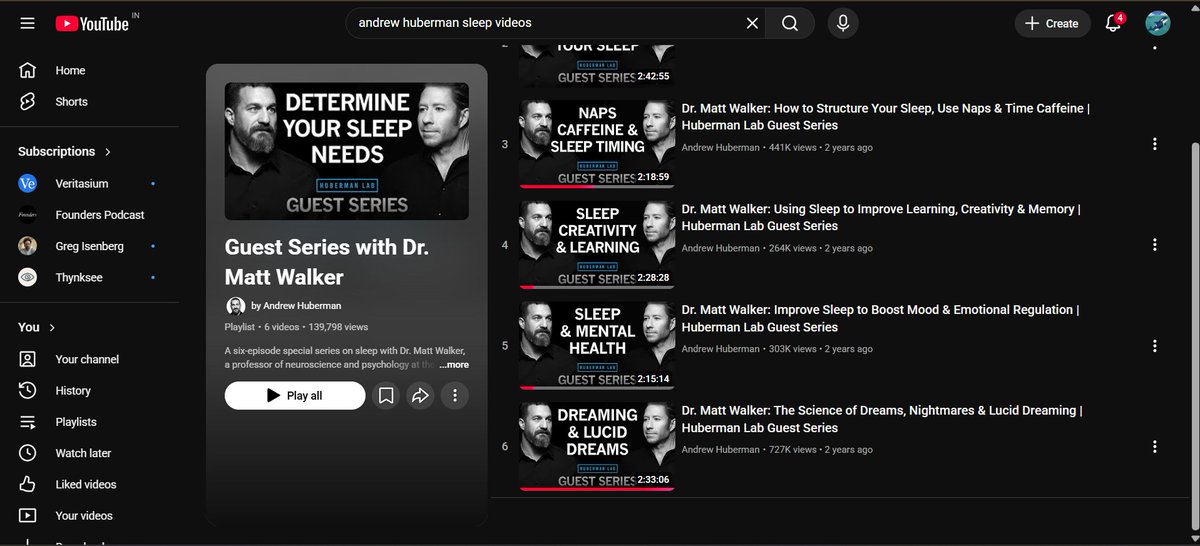Go to YouTube home via logo
The image size is (1200, 546).
pos(92,23)
